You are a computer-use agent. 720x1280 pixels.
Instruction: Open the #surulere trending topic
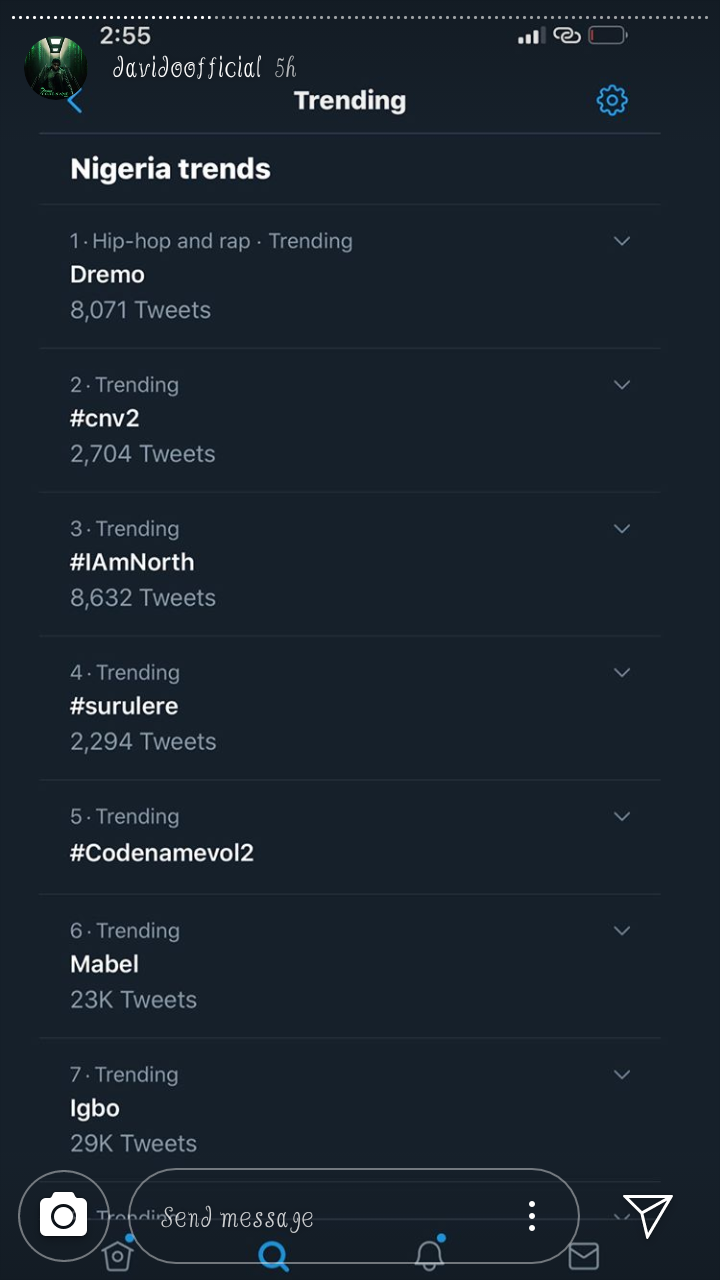click(124, 706)
